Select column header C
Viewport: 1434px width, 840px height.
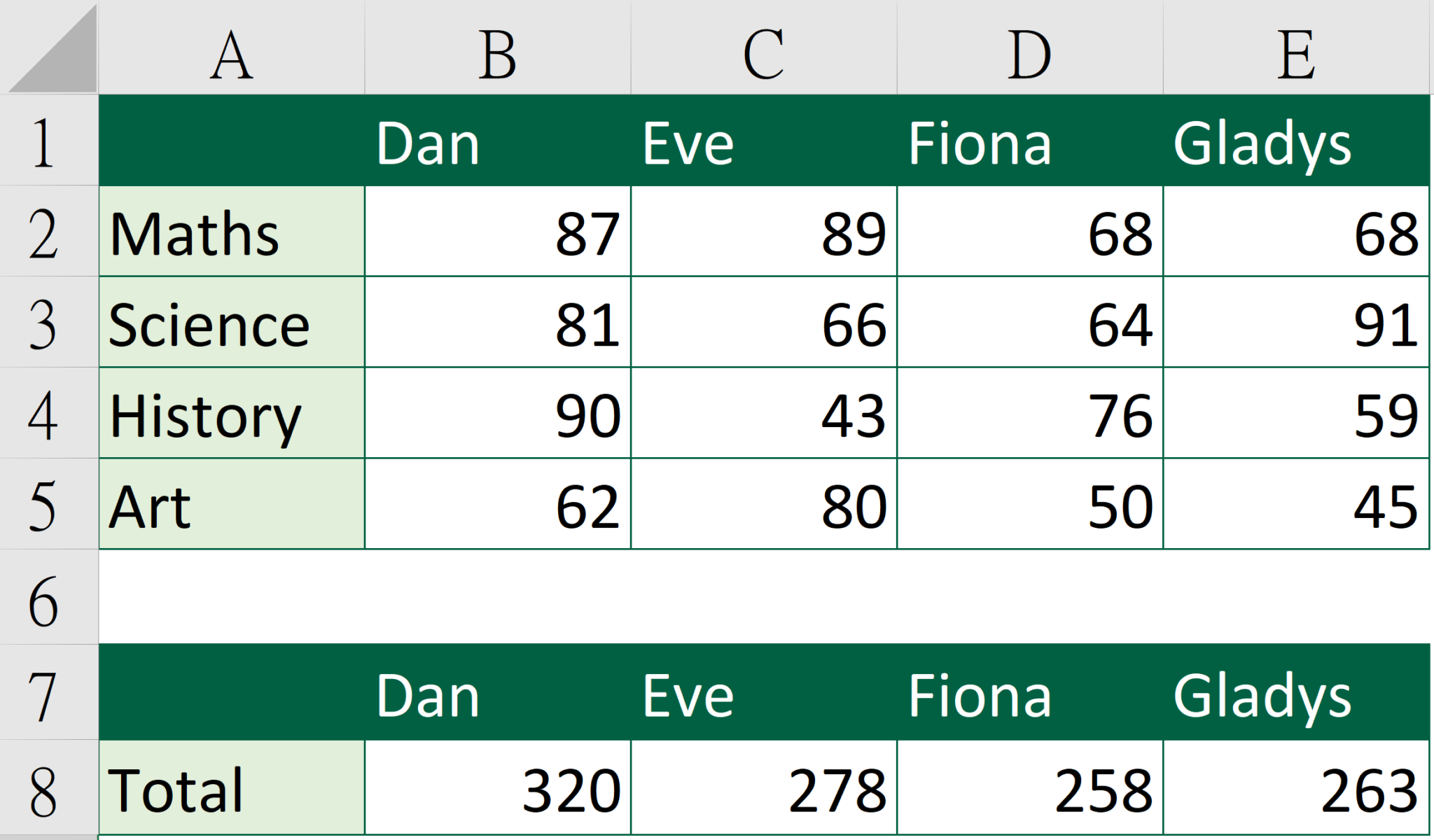click(x=763, y=49)
